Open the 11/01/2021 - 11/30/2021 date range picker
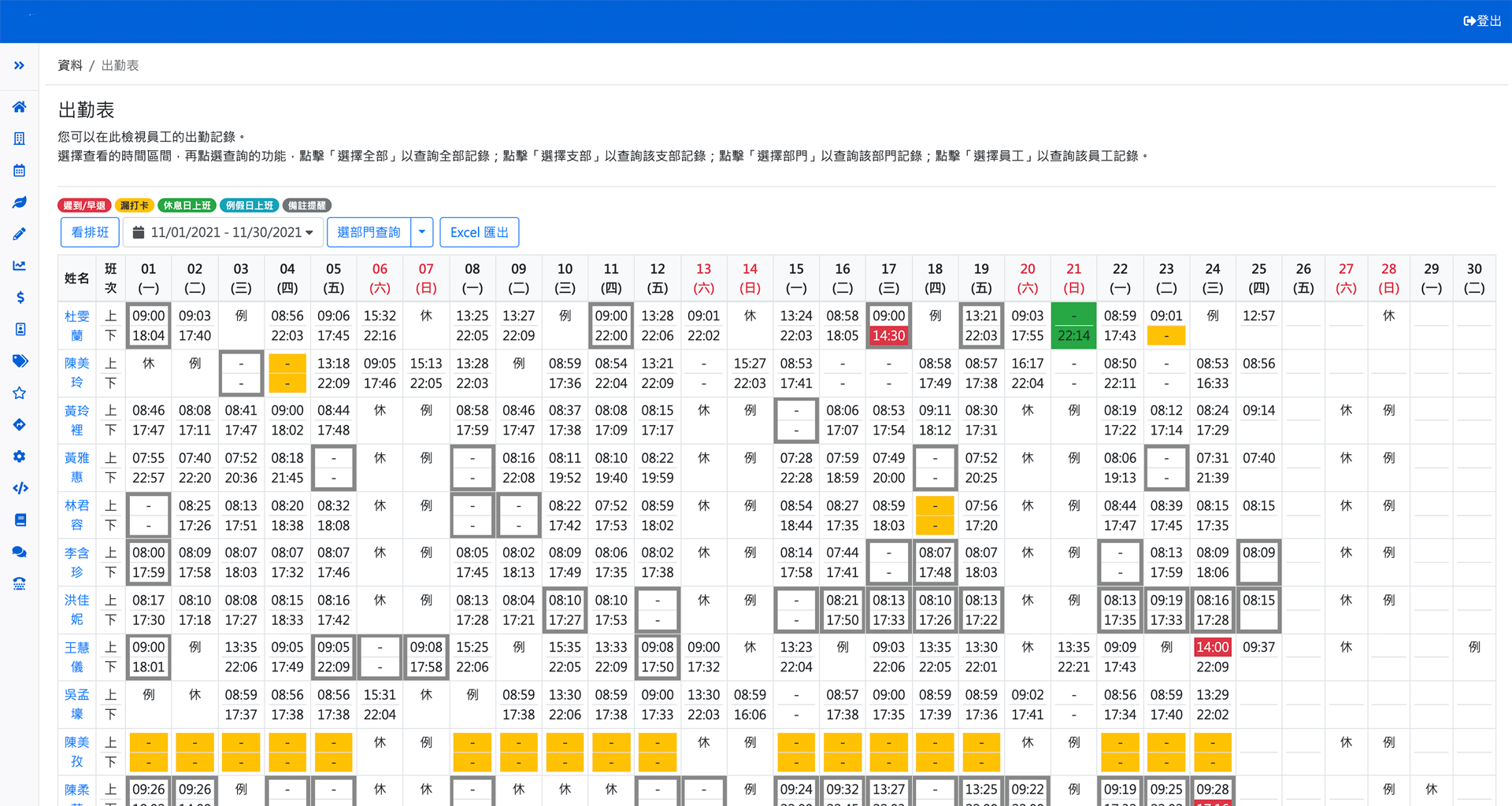The image size is (1512, 806). point(223,232)
